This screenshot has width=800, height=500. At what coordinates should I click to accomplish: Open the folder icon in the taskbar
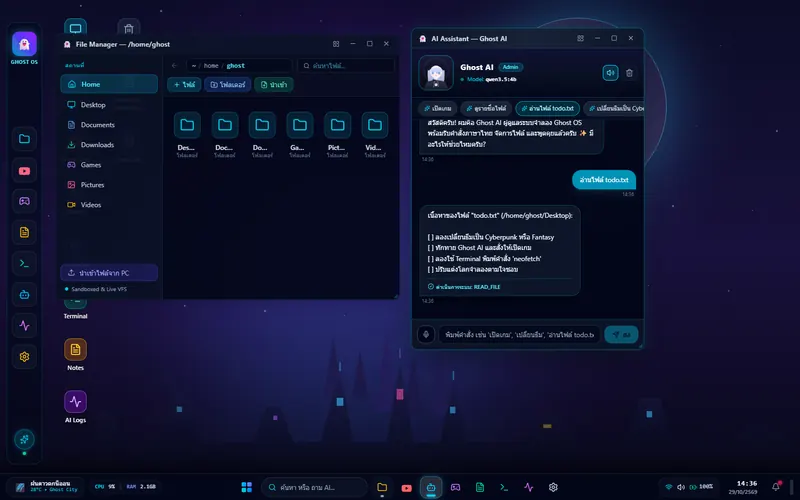coord(382,487)
